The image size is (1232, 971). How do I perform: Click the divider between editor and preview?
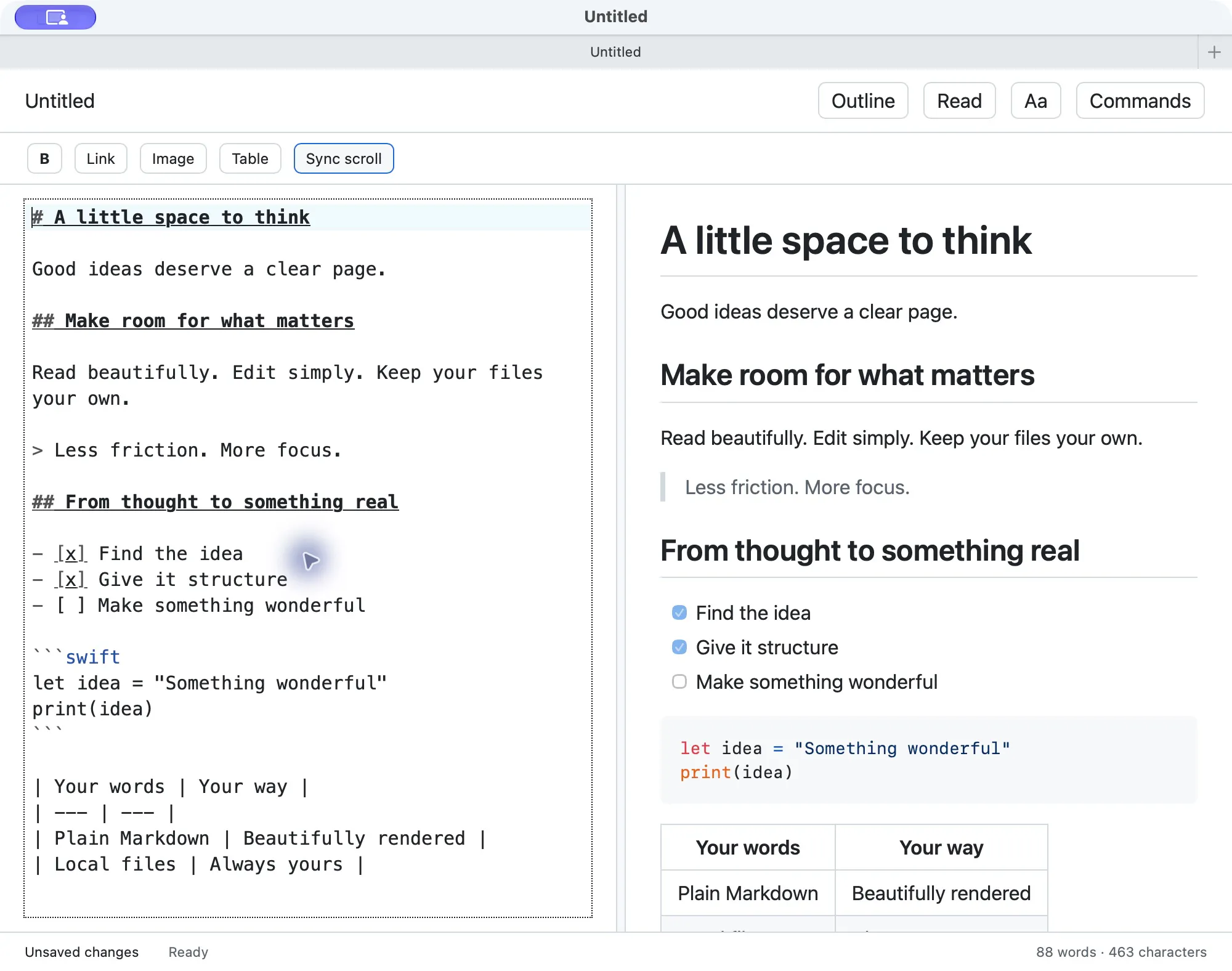(621, 558)
